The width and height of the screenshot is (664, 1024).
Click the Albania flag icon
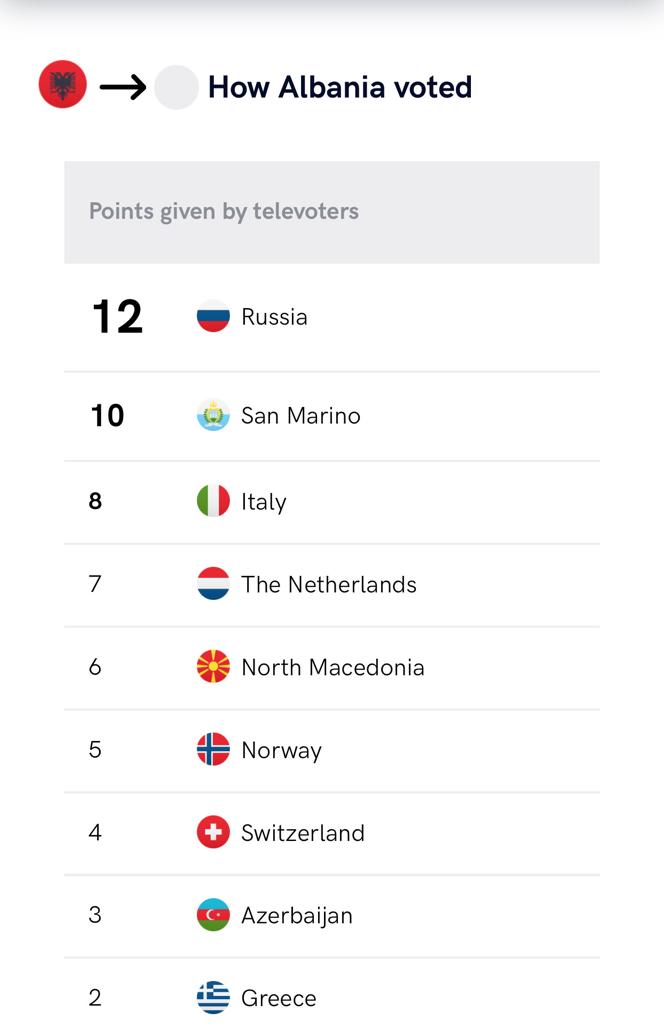(63, 84)
